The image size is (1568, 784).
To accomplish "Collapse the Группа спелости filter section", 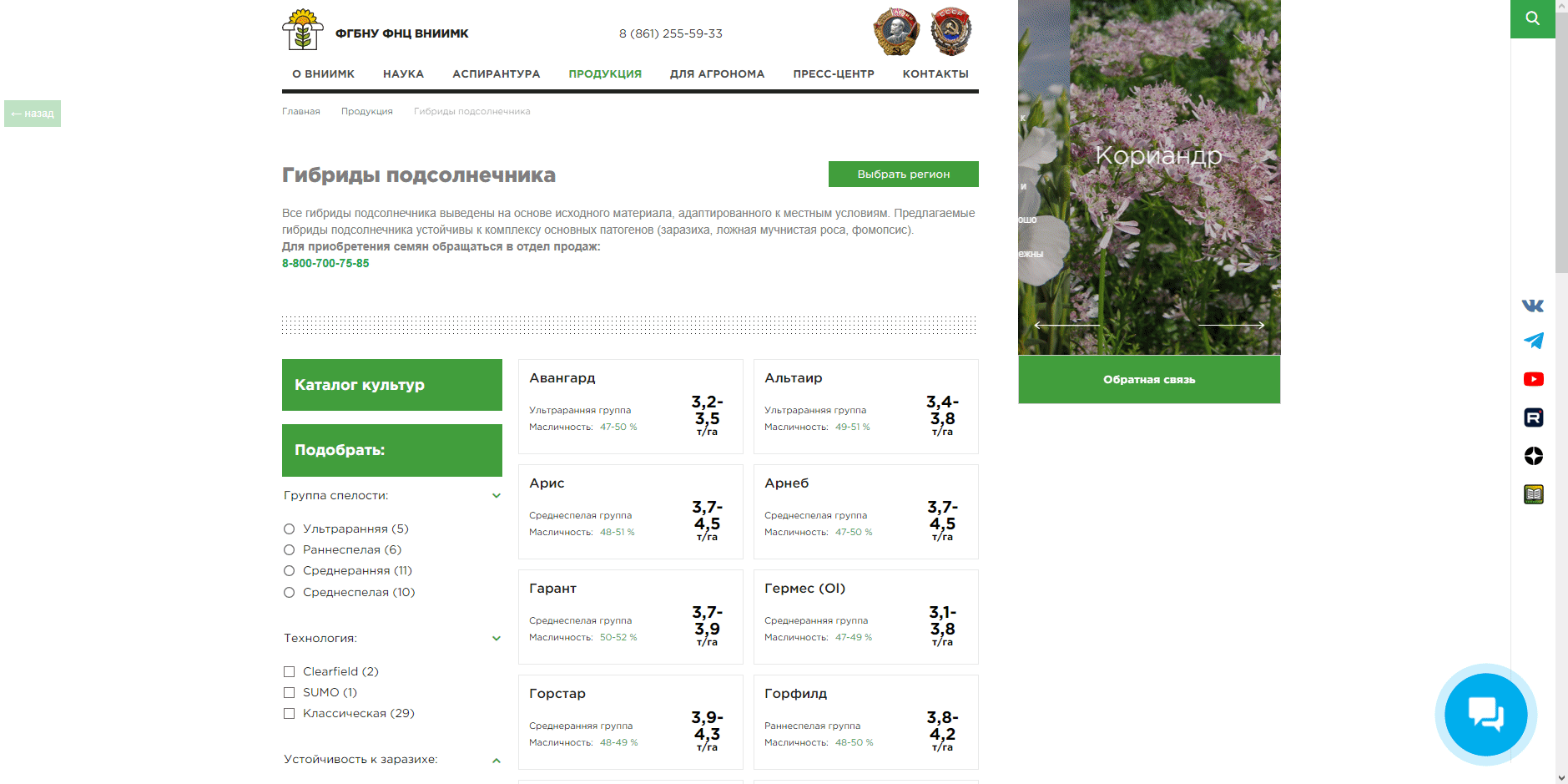I will [497, 496].
